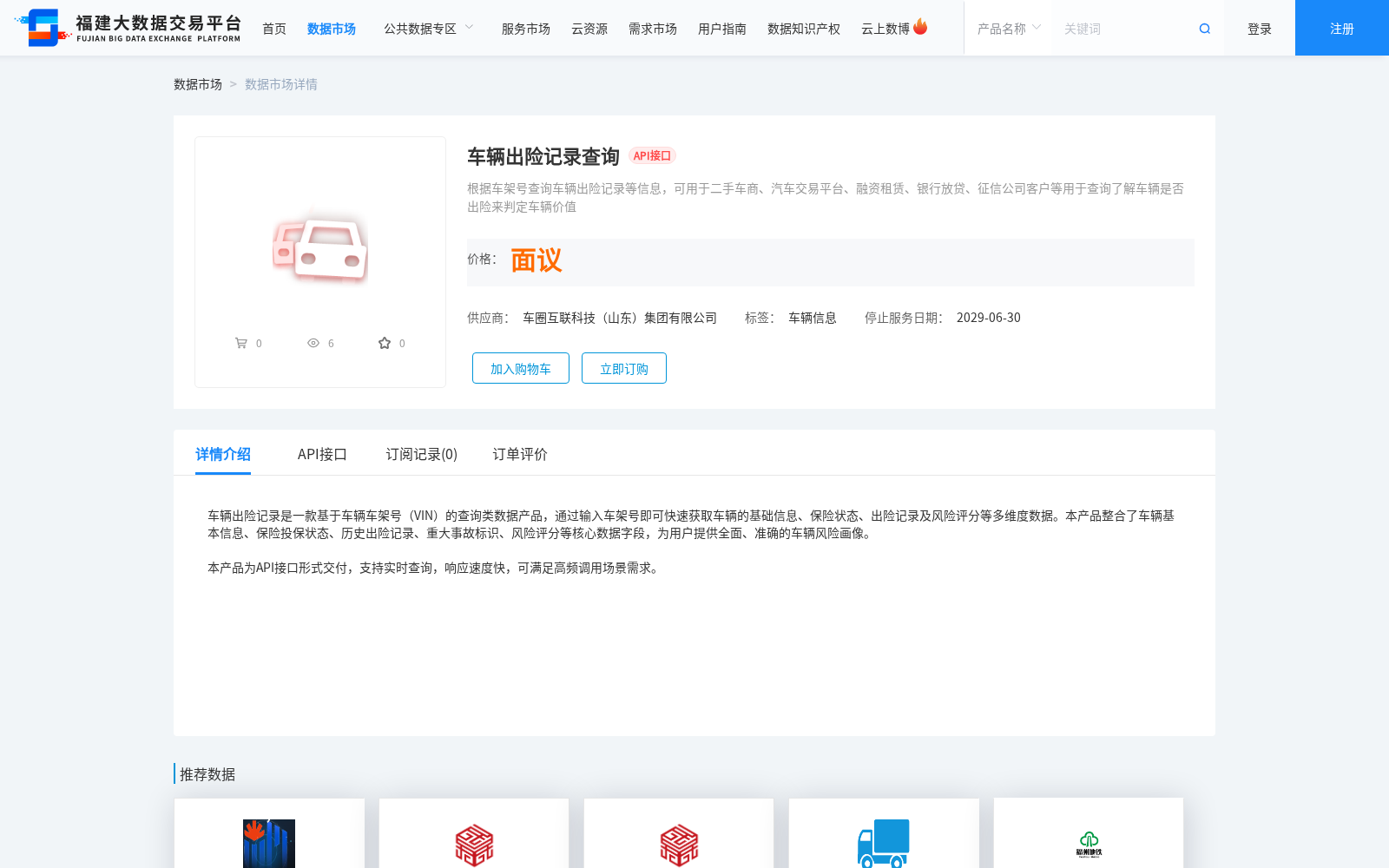
Task: Open the 云上数博 menu item
Action: click(x=885, y=29)
